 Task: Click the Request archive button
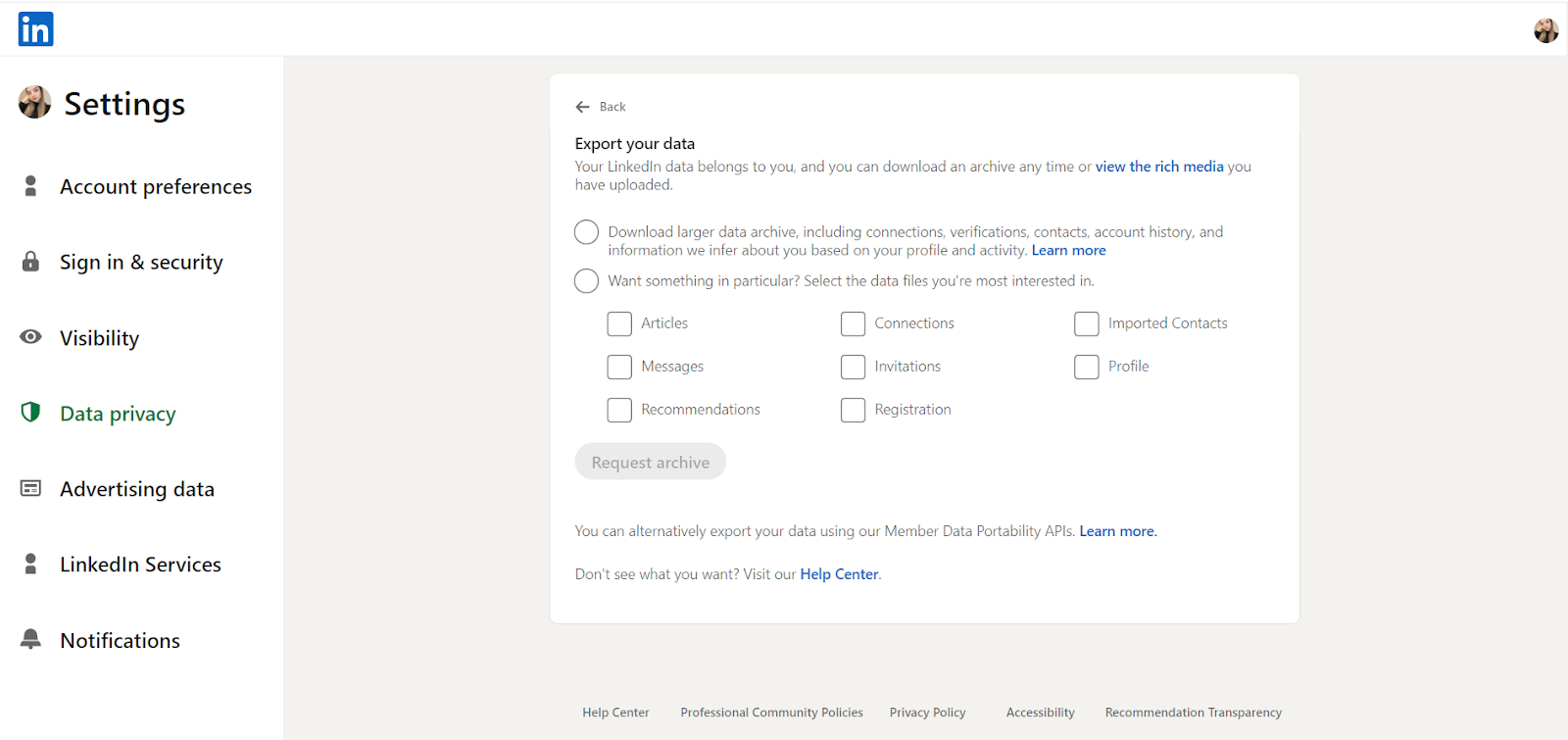[650, 462]
